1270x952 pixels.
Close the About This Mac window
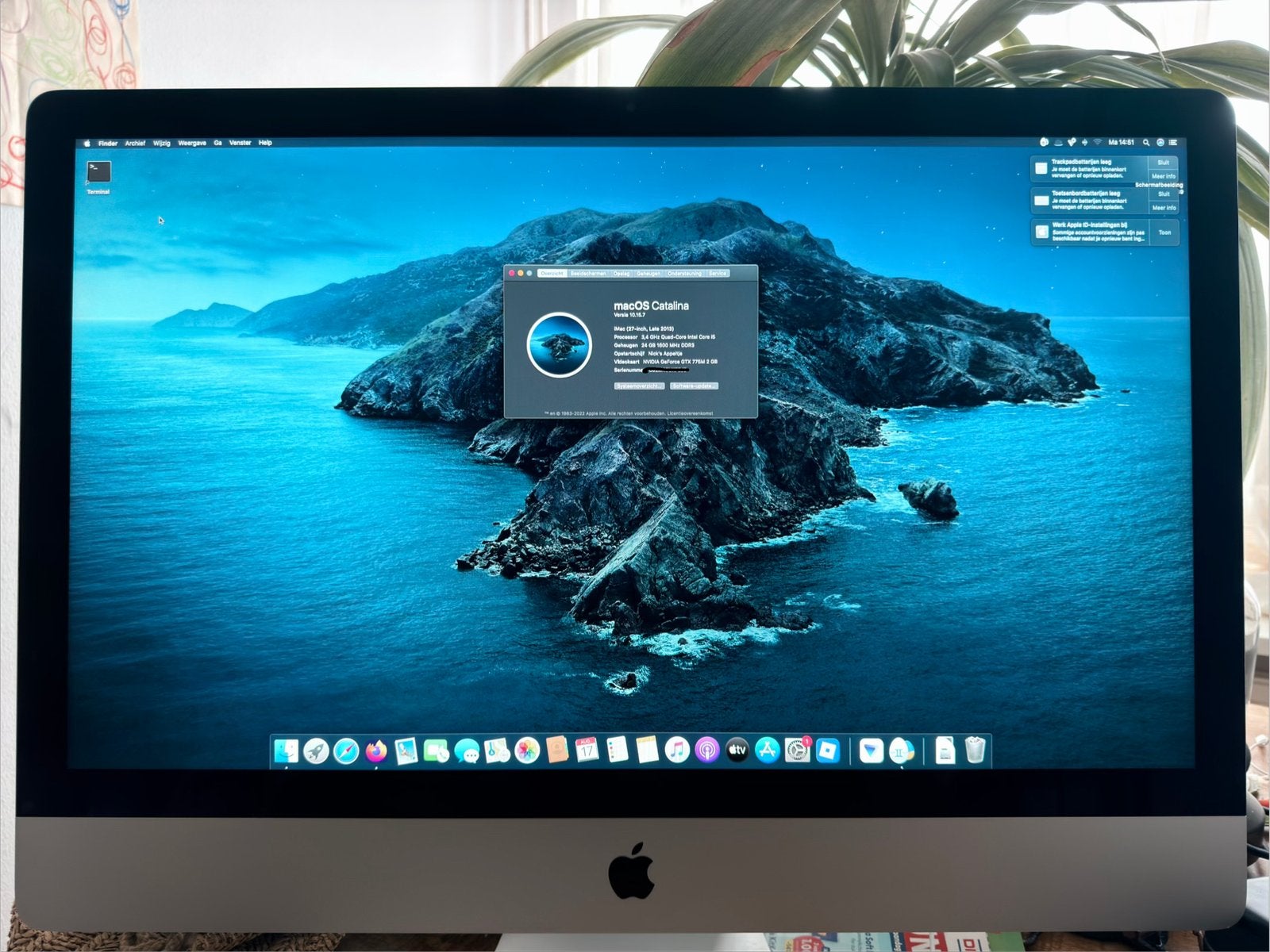click(x=512, y=273)
